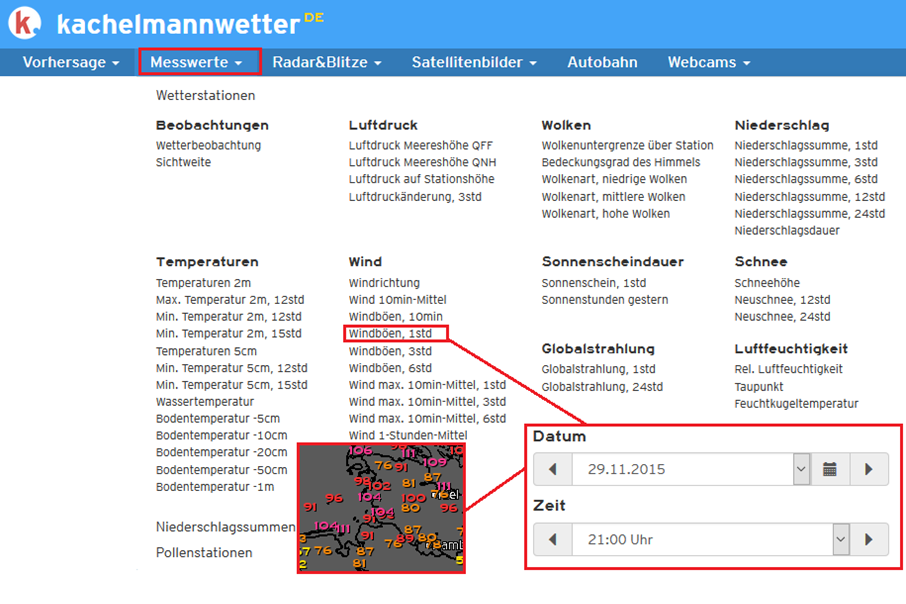Select Bodentemperatur -1m
Screen dimensions: 906x604
tap(215, 487)
